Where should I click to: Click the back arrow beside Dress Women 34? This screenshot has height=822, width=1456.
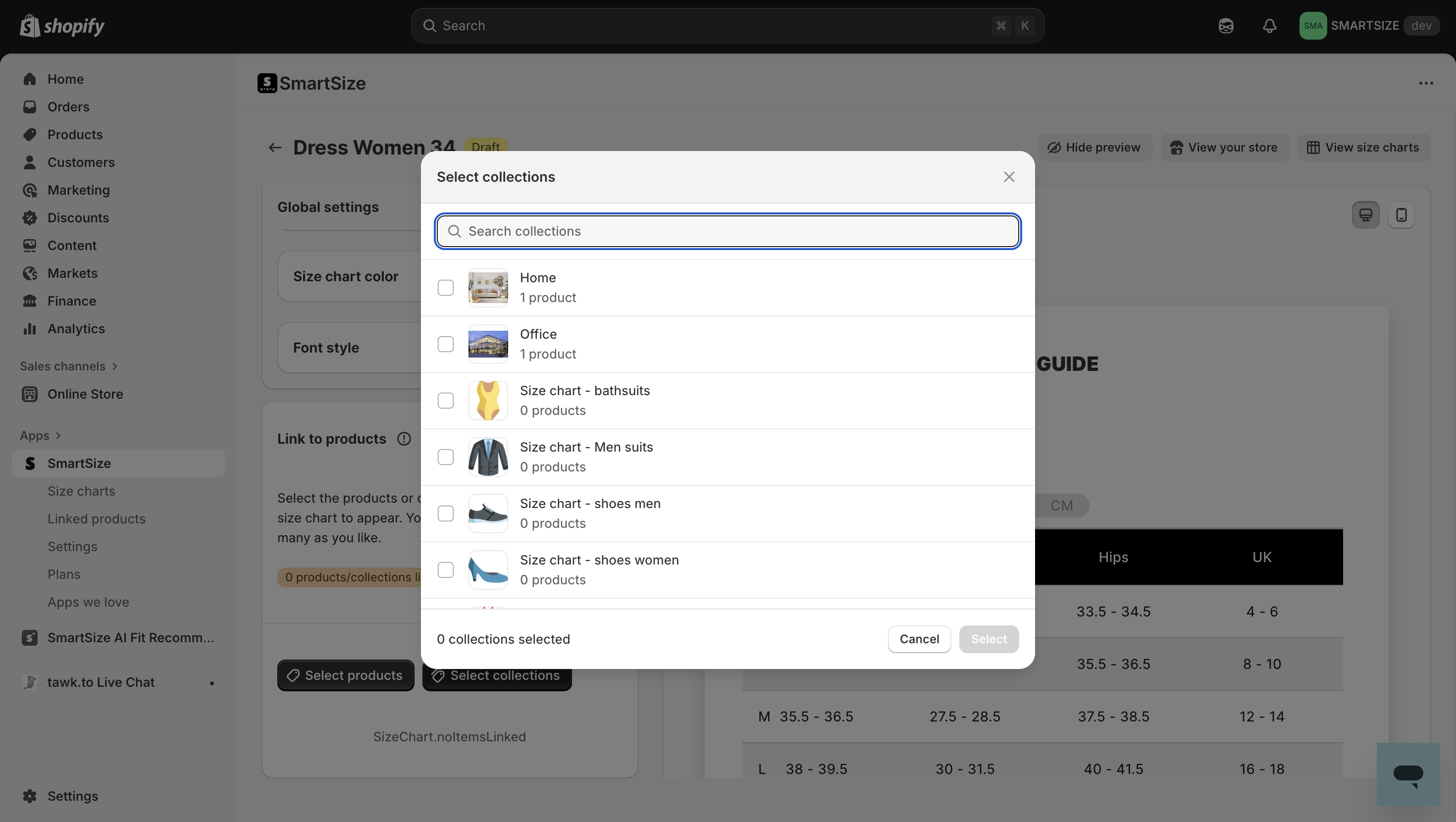coord(275,148)
